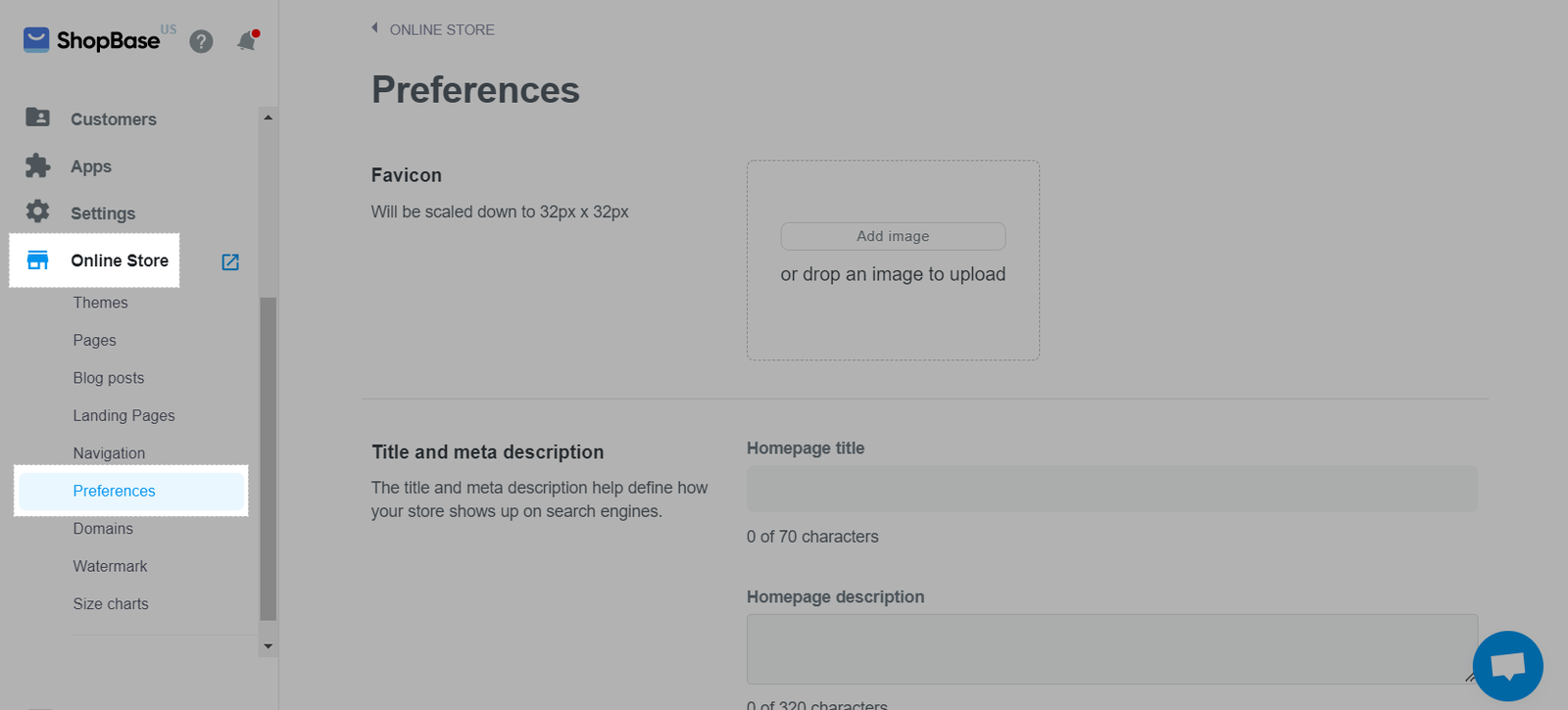Screen dimensions: 1568x710
Task: Open the Apps menu
Action: coord(91,166)
